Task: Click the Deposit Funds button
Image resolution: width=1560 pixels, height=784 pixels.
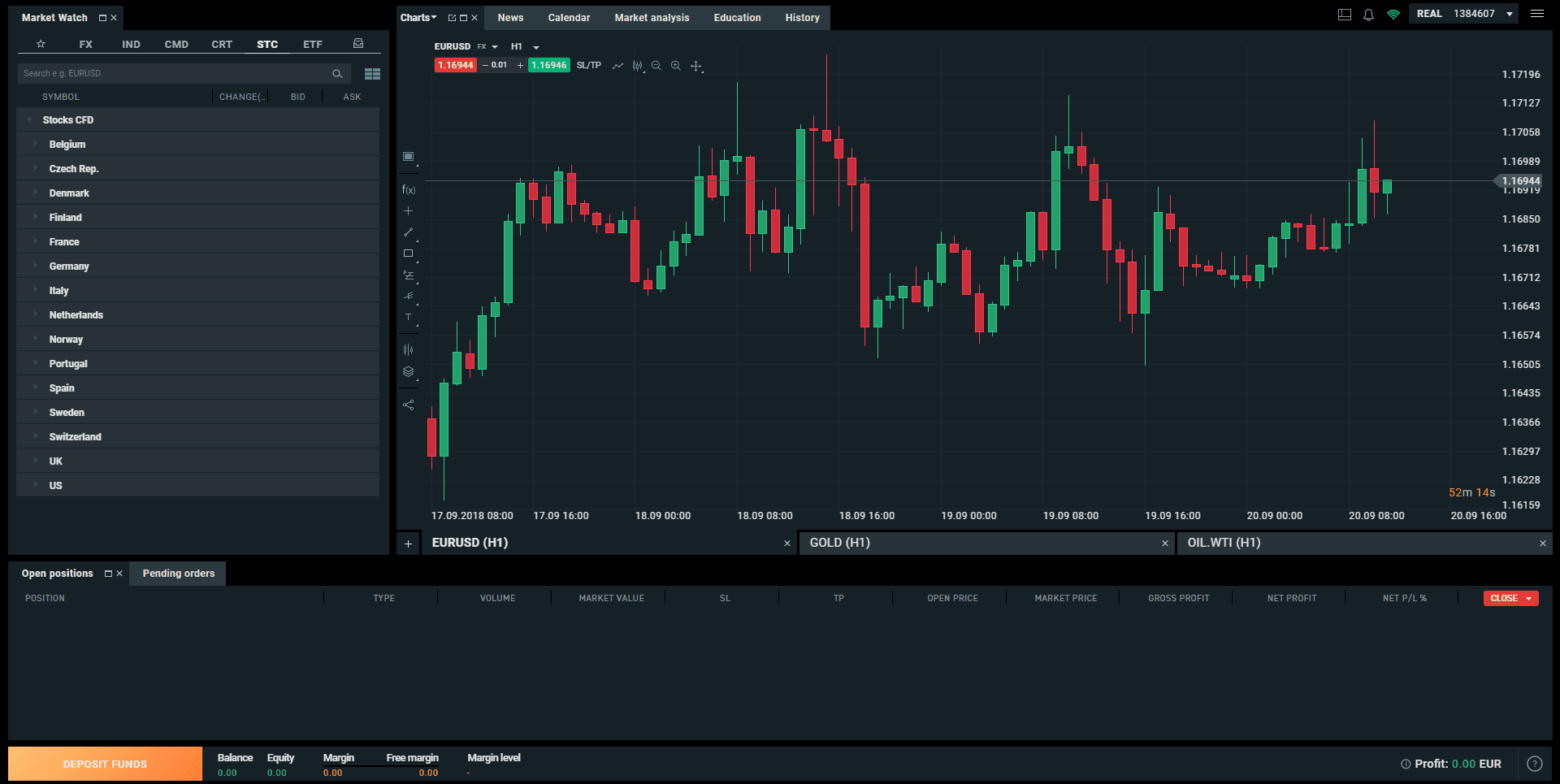Action: point(105,764)
